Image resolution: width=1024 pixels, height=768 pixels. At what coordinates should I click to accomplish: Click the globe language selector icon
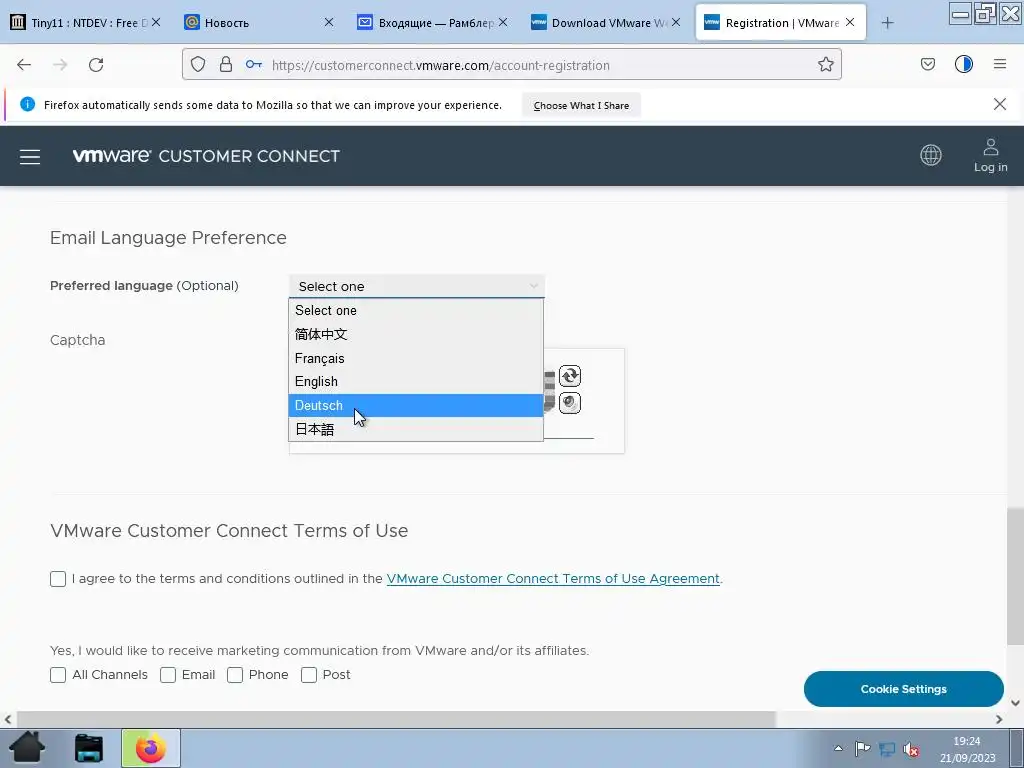(x=931, y=155)
